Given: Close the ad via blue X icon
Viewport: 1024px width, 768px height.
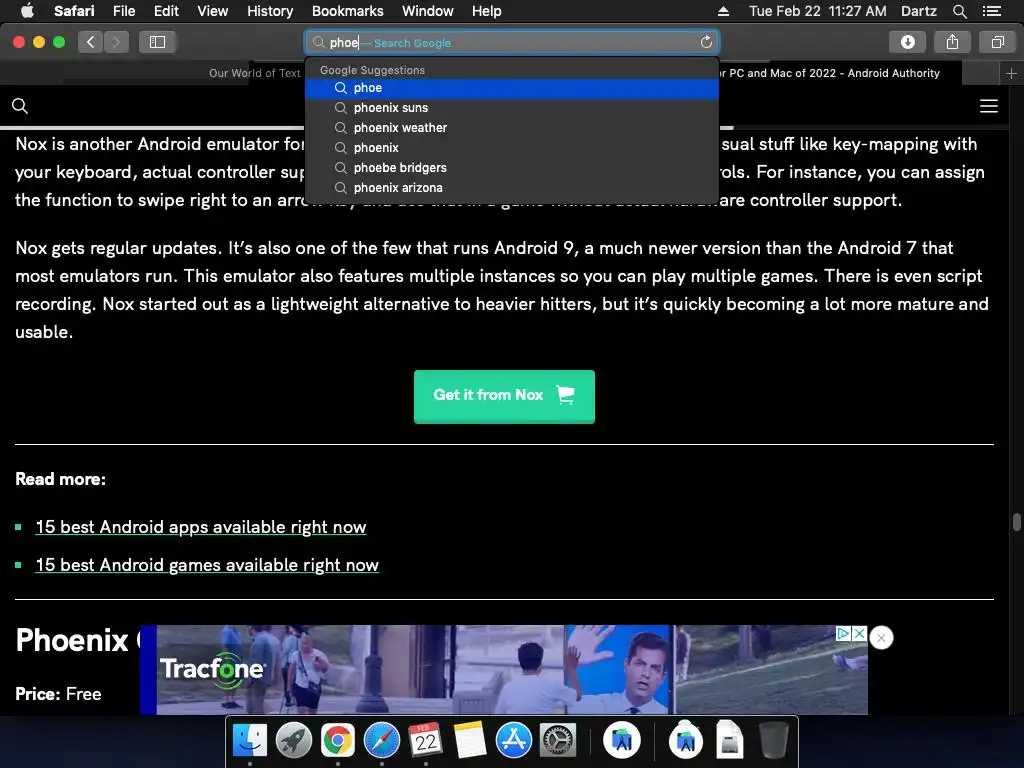Looking at the screenshot, I should click(x=859, y=633).
